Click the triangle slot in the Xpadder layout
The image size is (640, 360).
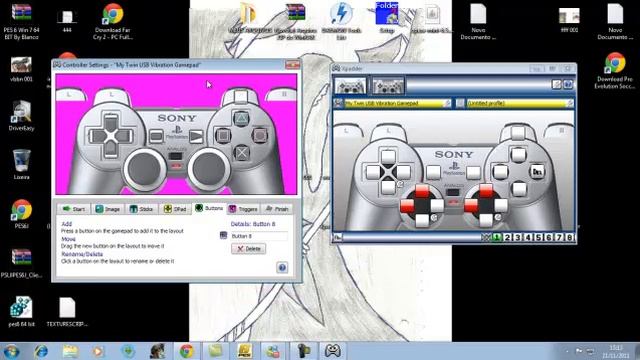(x=518, y=155)
